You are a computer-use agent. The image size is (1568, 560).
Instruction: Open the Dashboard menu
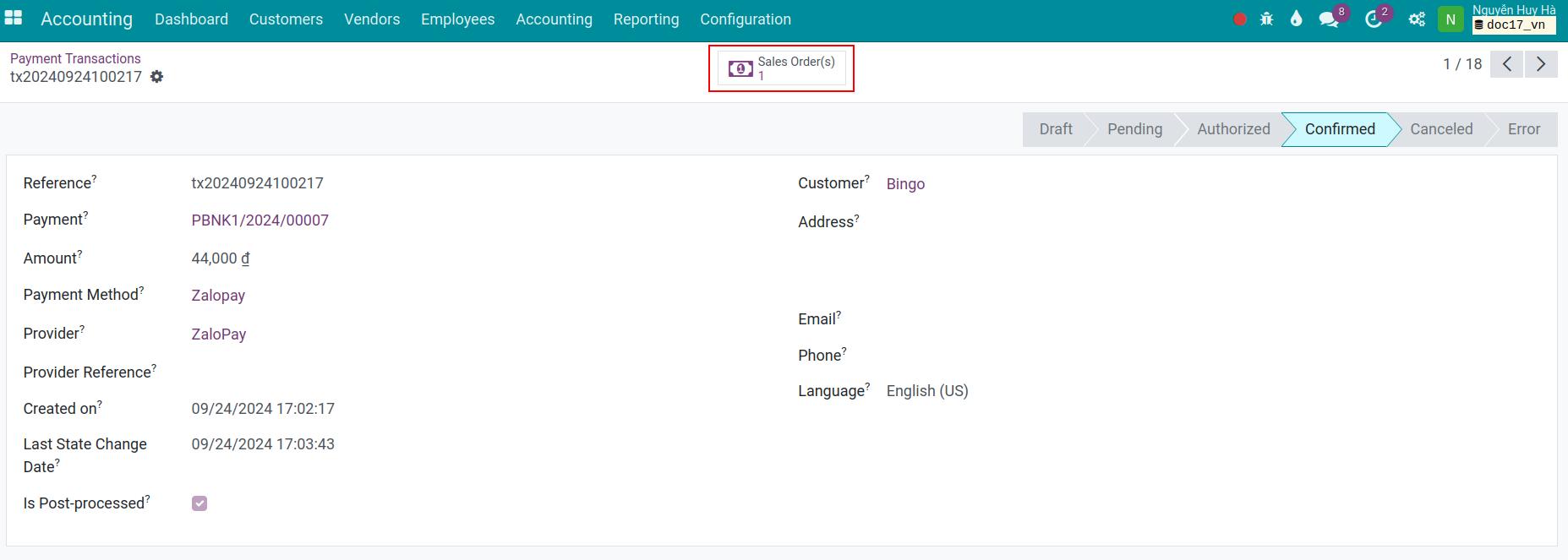pyautogui.click(x=191, y=19)
